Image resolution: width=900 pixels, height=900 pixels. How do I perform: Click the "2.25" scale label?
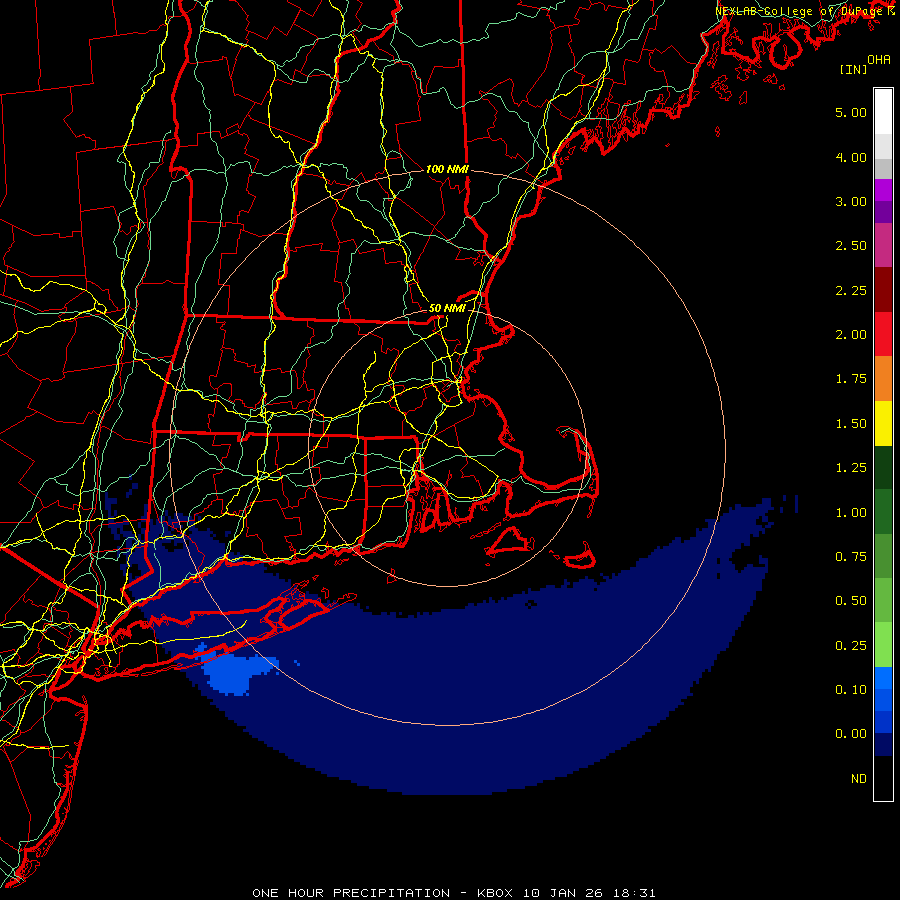[851, 290]
